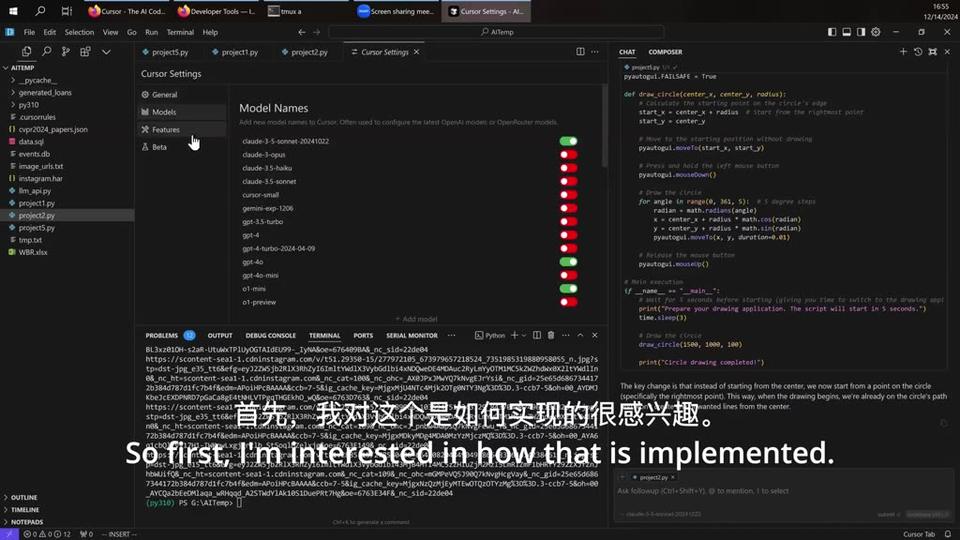Maximize the panel with up chevron

pos(580,335)
